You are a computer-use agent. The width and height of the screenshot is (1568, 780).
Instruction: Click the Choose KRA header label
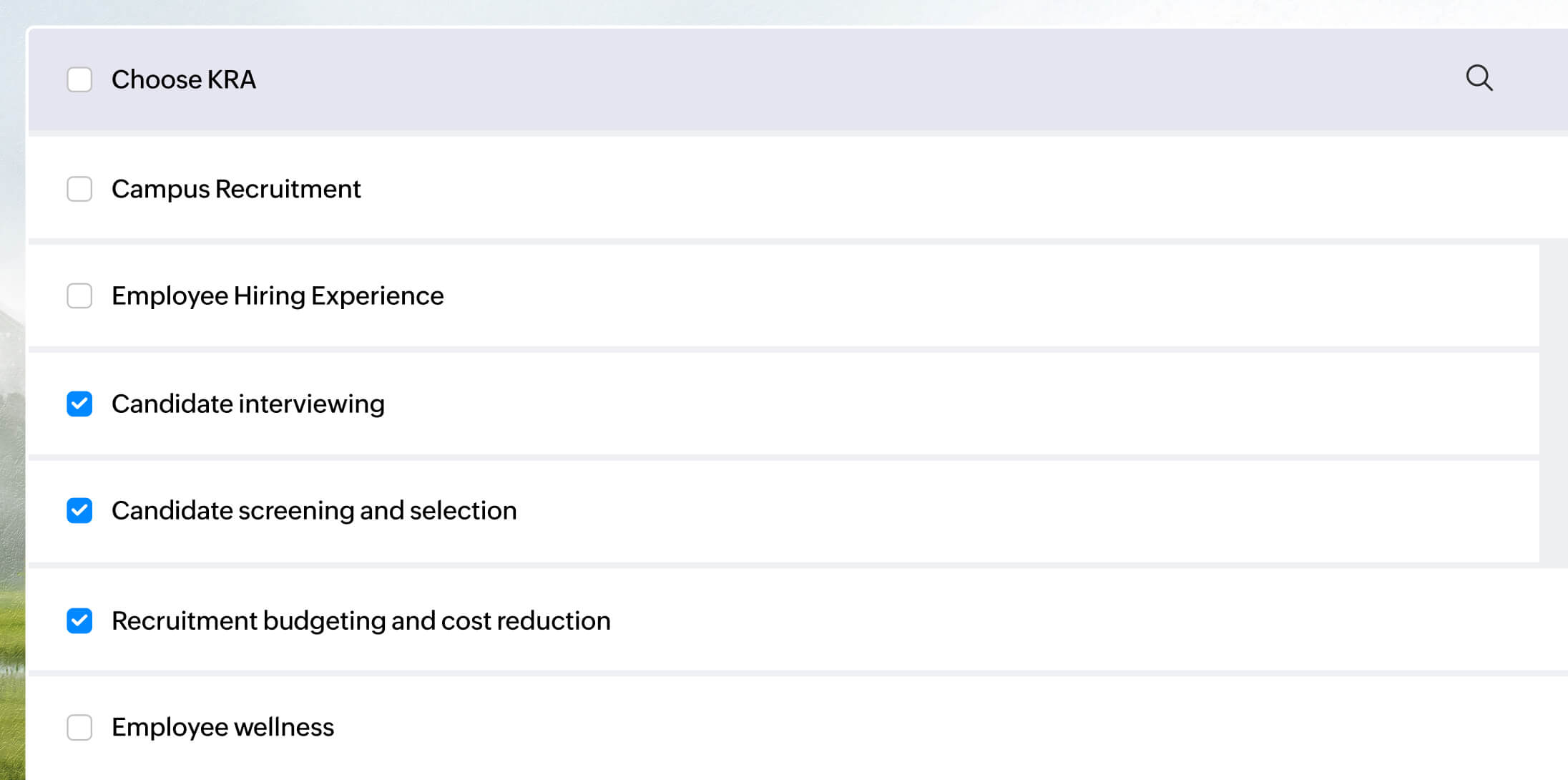click(x=183, y=79)
